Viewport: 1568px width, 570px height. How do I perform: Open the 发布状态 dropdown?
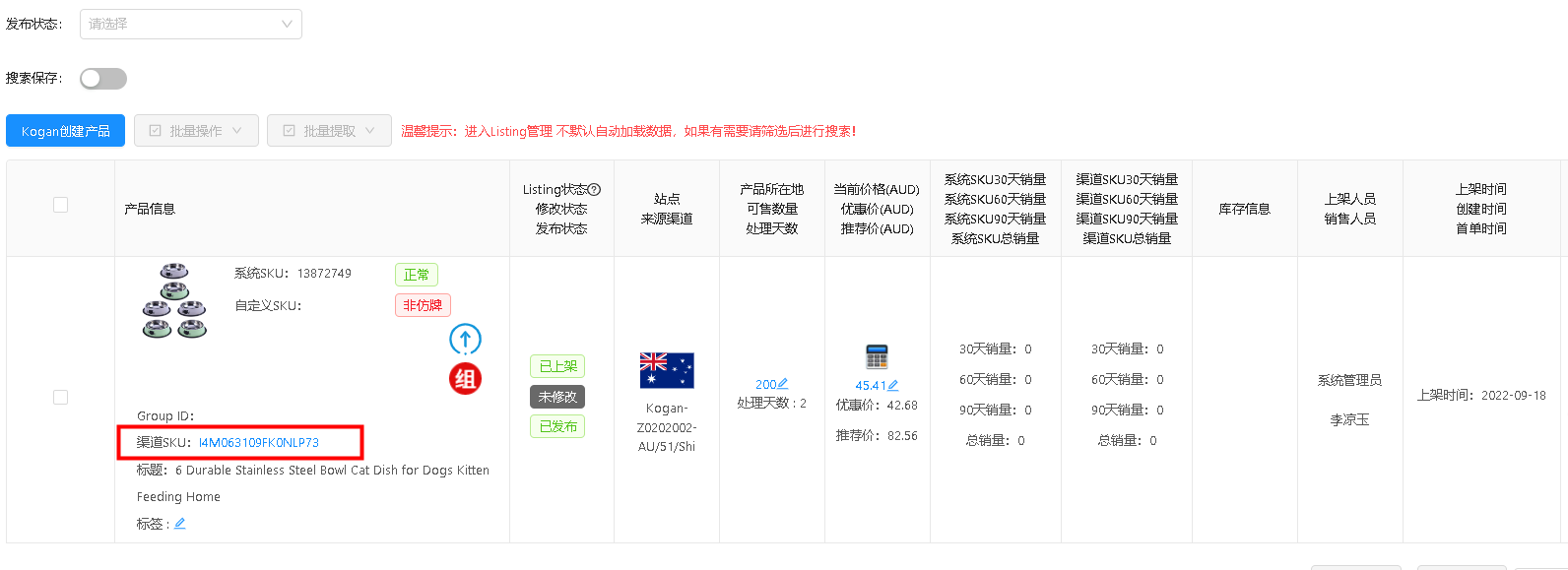191,24
